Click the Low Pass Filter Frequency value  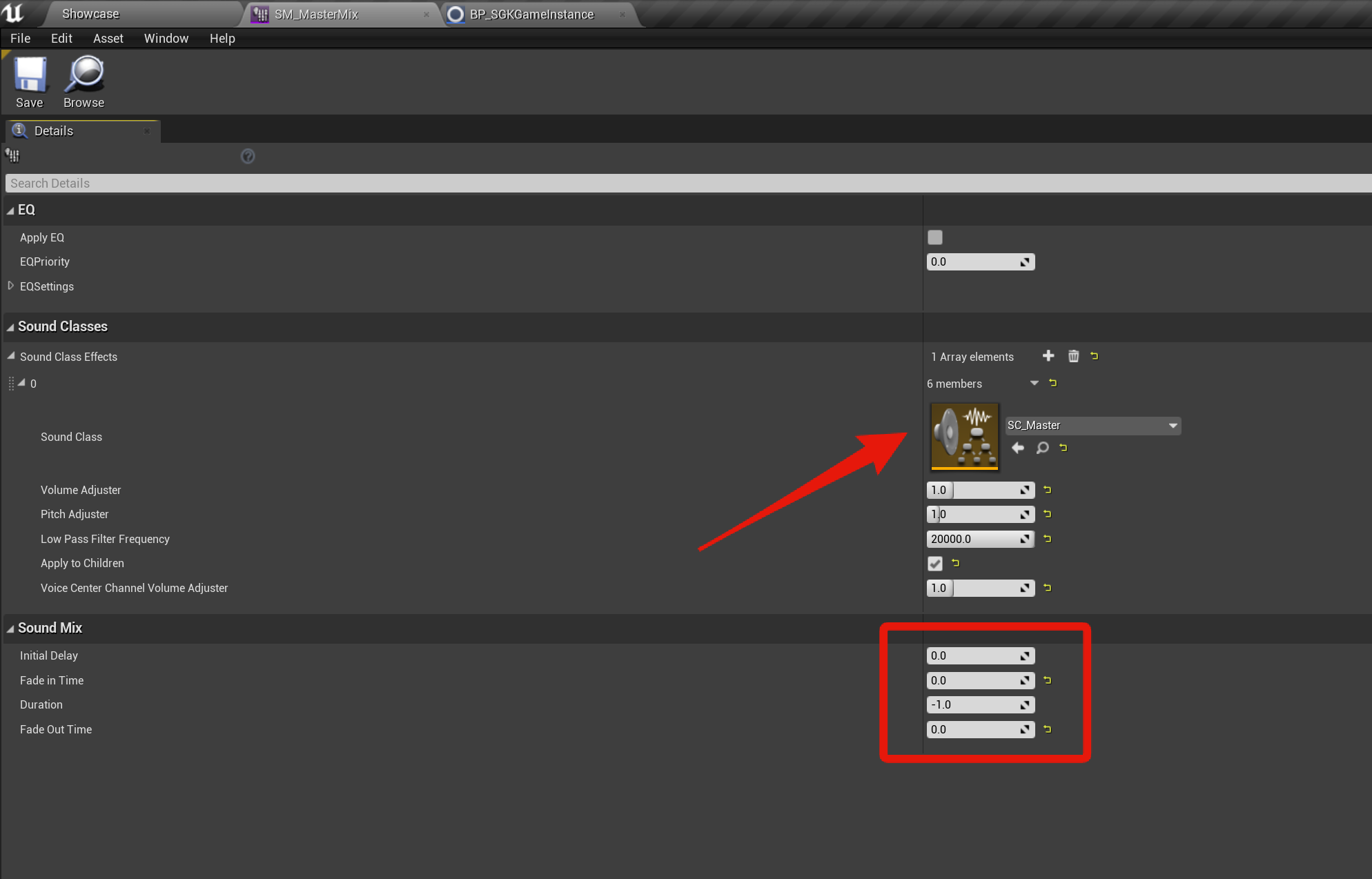pyautogui.click(x=972, y=539)
